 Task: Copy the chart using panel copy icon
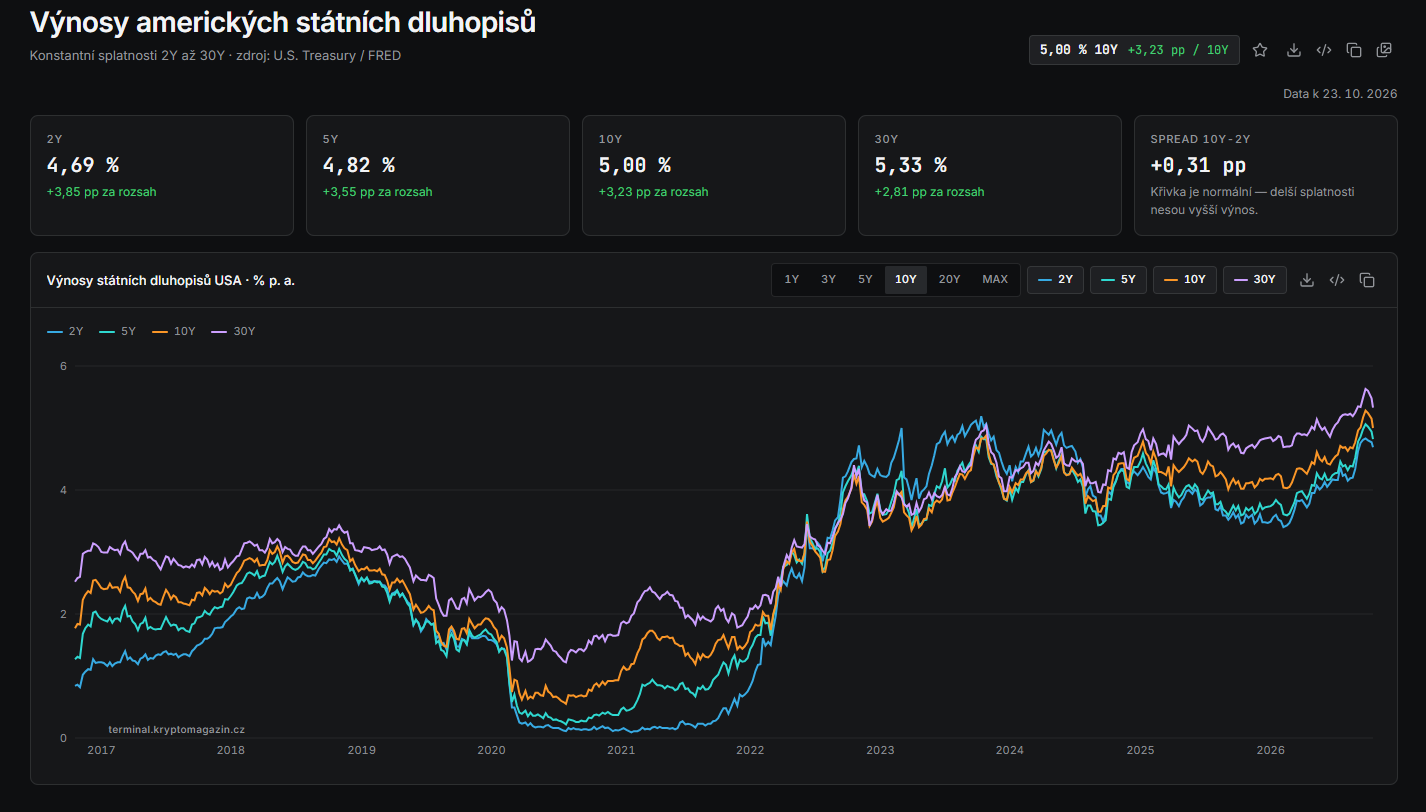click(1367, 280)
